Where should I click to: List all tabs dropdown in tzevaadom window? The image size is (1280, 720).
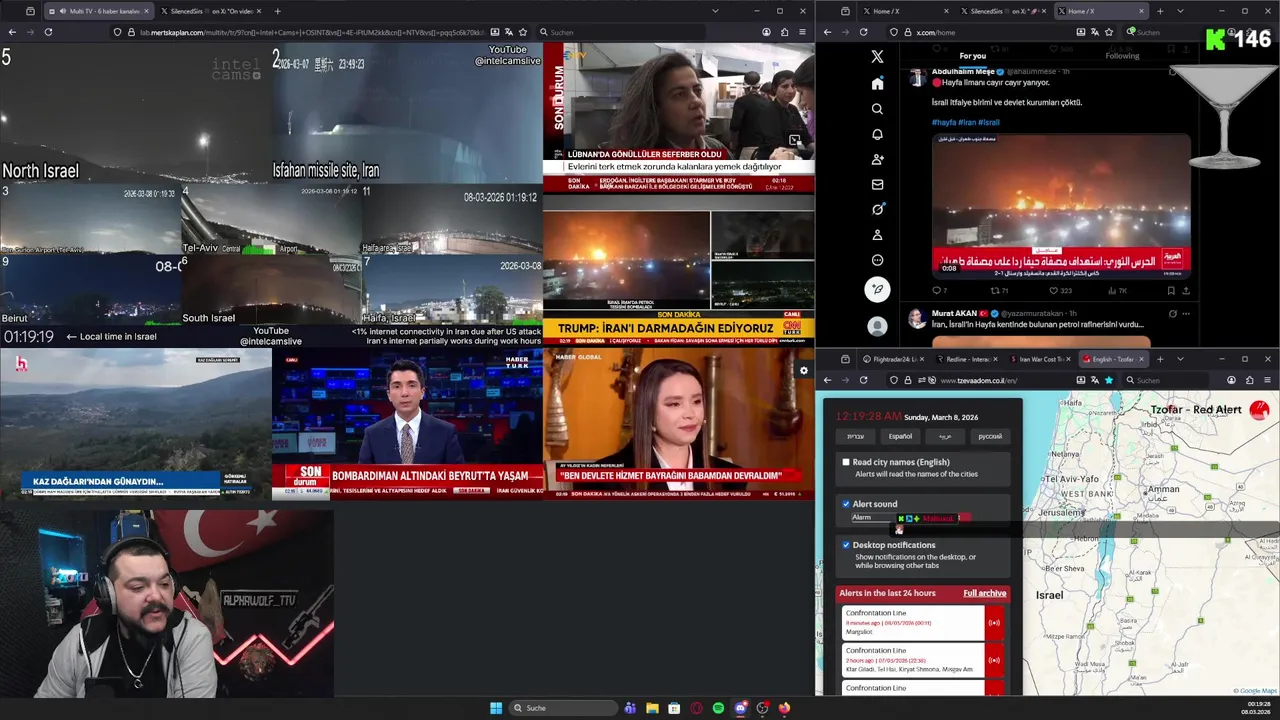(x=1180, y=359)
